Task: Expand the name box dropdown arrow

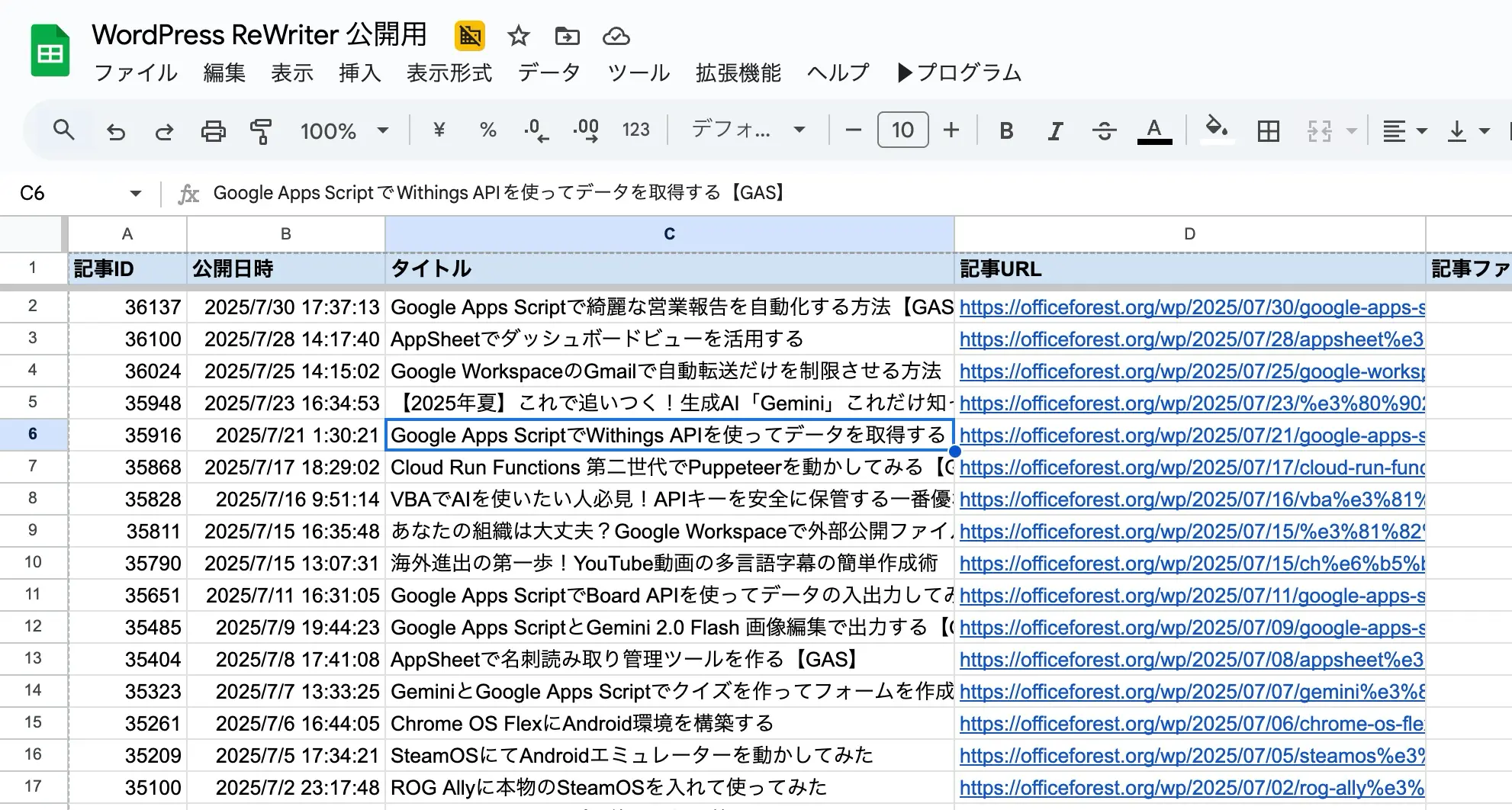Action: [136, 193]
